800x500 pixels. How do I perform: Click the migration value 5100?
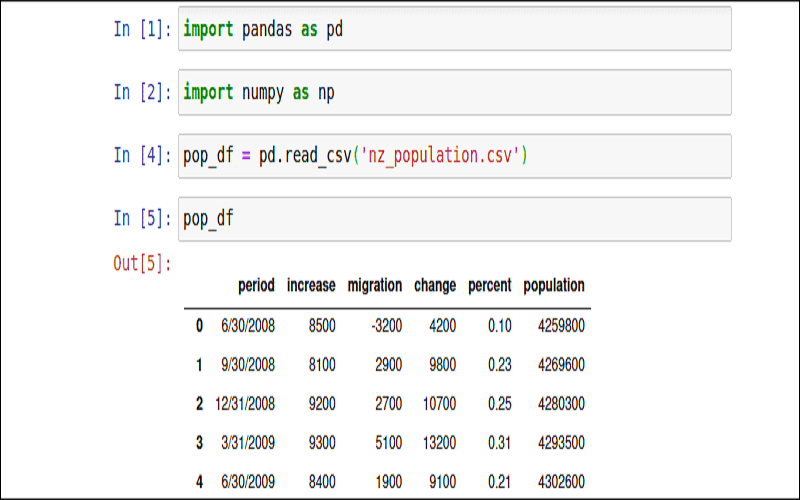tap(389, 442)
